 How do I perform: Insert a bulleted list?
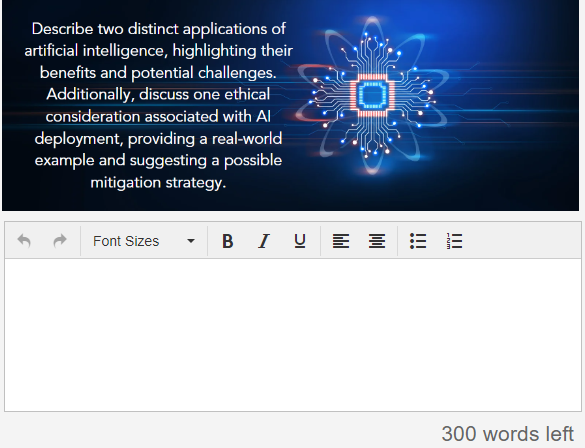click(418, 241)
